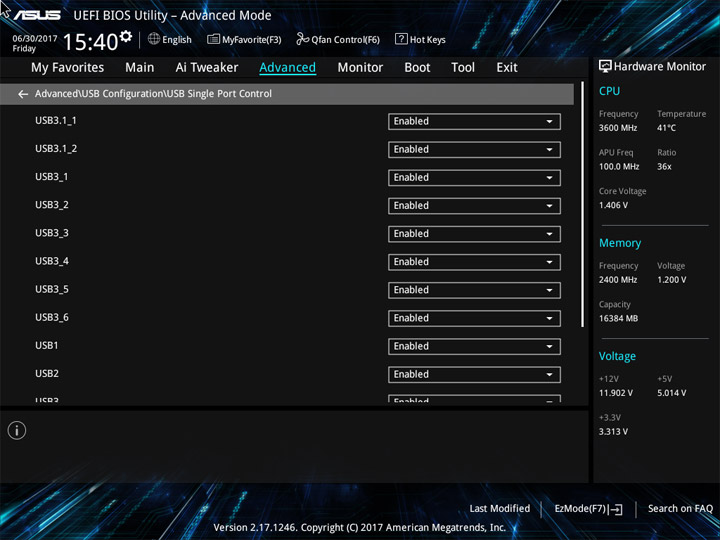The height and width of the screenshot is (540, 720).
Task: Select the USB3.1_2 row label
Action: coord(56,149)
